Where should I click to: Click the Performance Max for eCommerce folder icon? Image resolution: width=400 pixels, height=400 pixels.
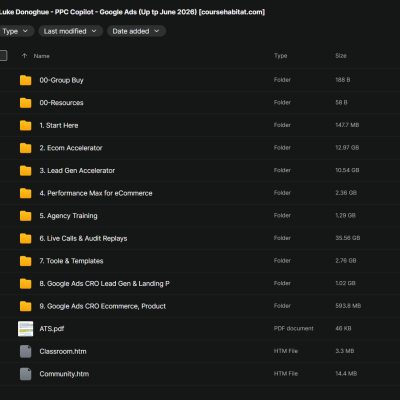26,193
